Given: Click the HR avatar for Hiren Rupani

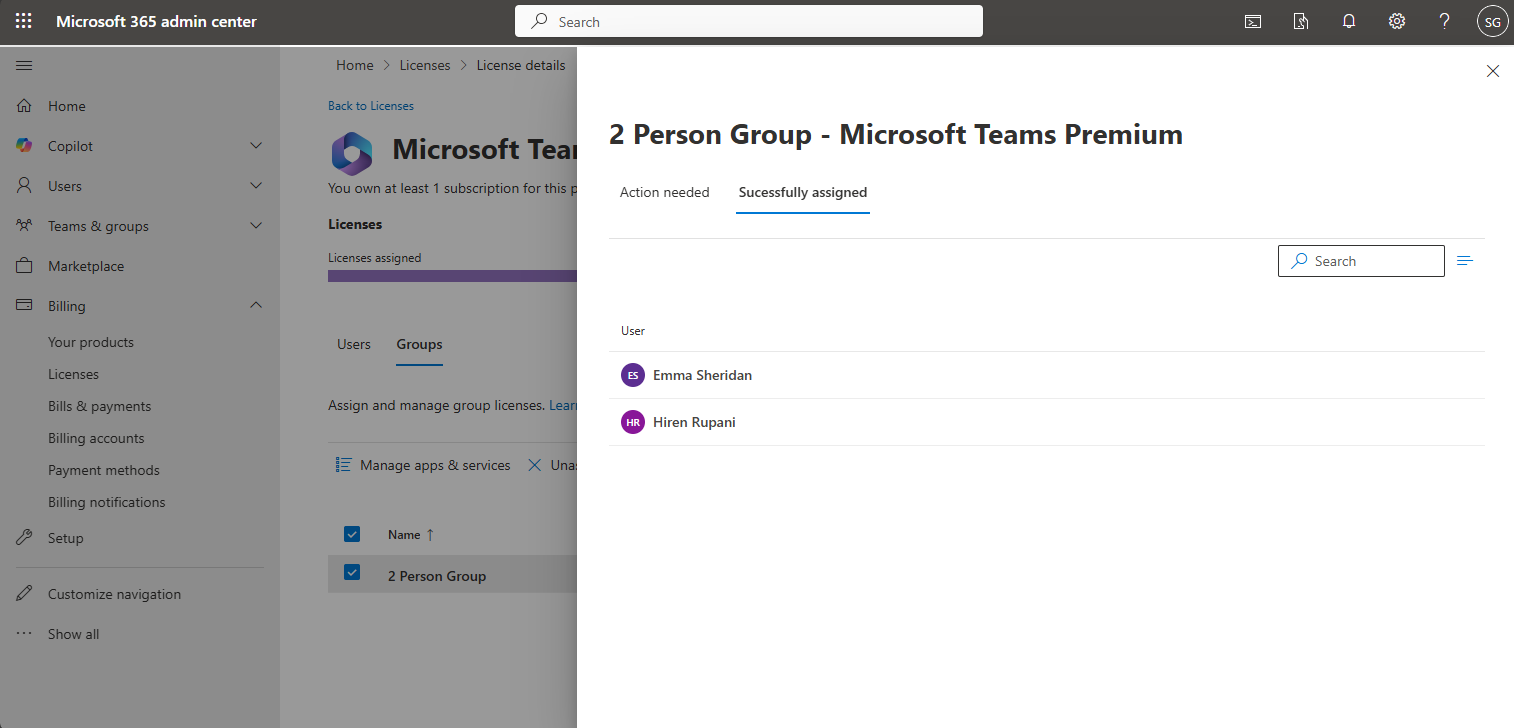Looking at the screenshot, I should click(632, 422).
